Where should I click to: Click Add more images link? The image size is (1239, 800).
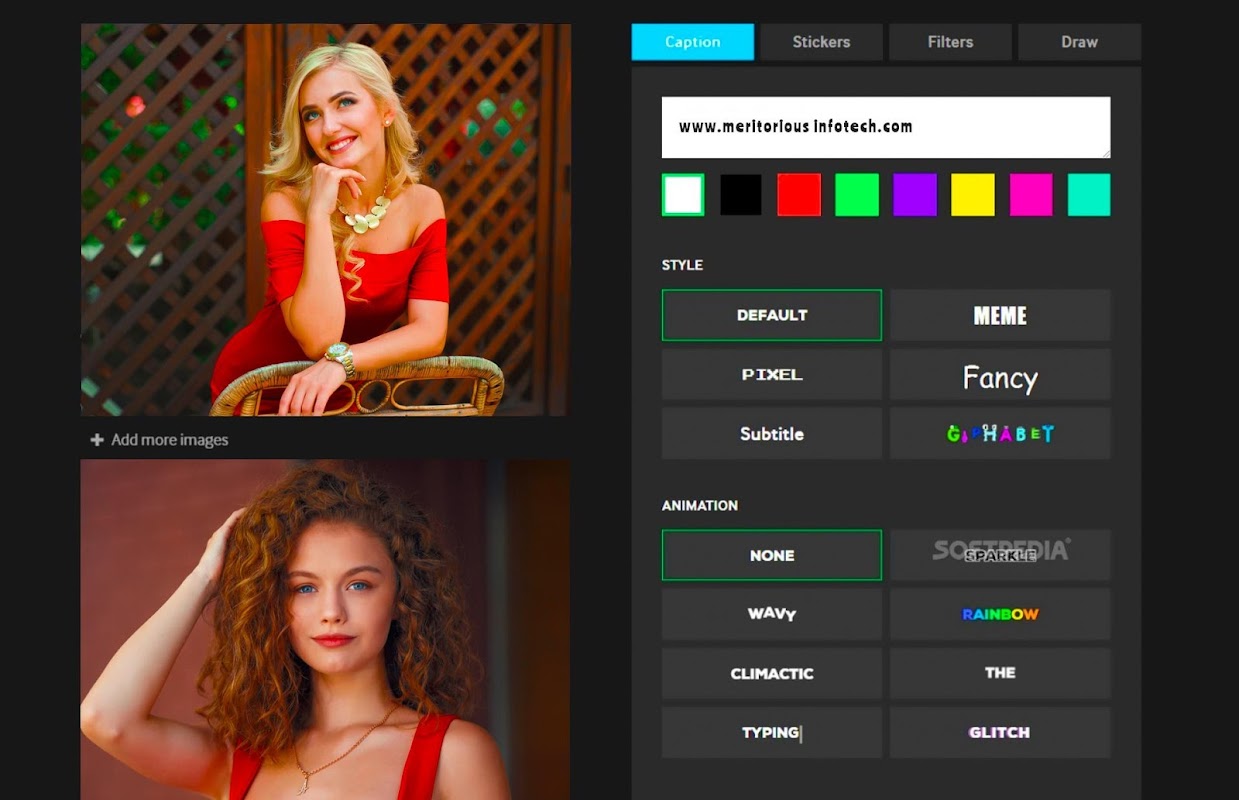[169, 440]
